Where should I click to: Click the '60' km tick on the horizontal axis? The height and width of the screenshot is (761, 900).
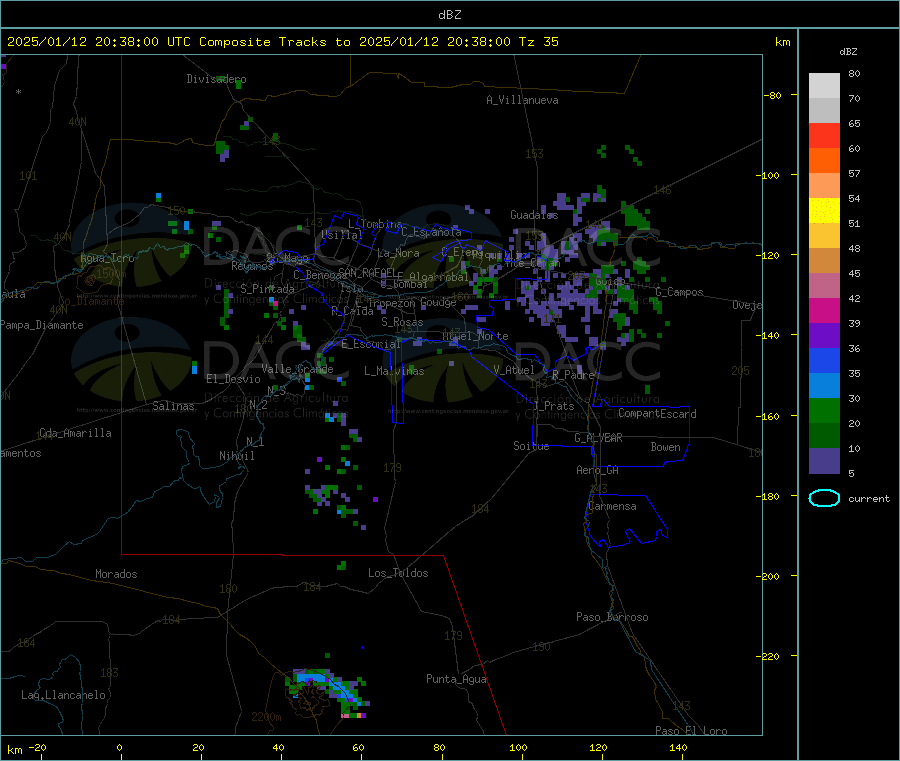coord(358,747)
